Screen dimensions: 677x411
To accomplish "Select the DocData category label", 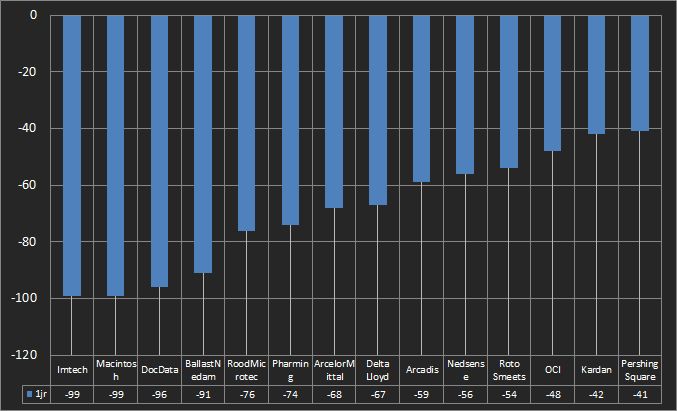I will click(160, 370).
